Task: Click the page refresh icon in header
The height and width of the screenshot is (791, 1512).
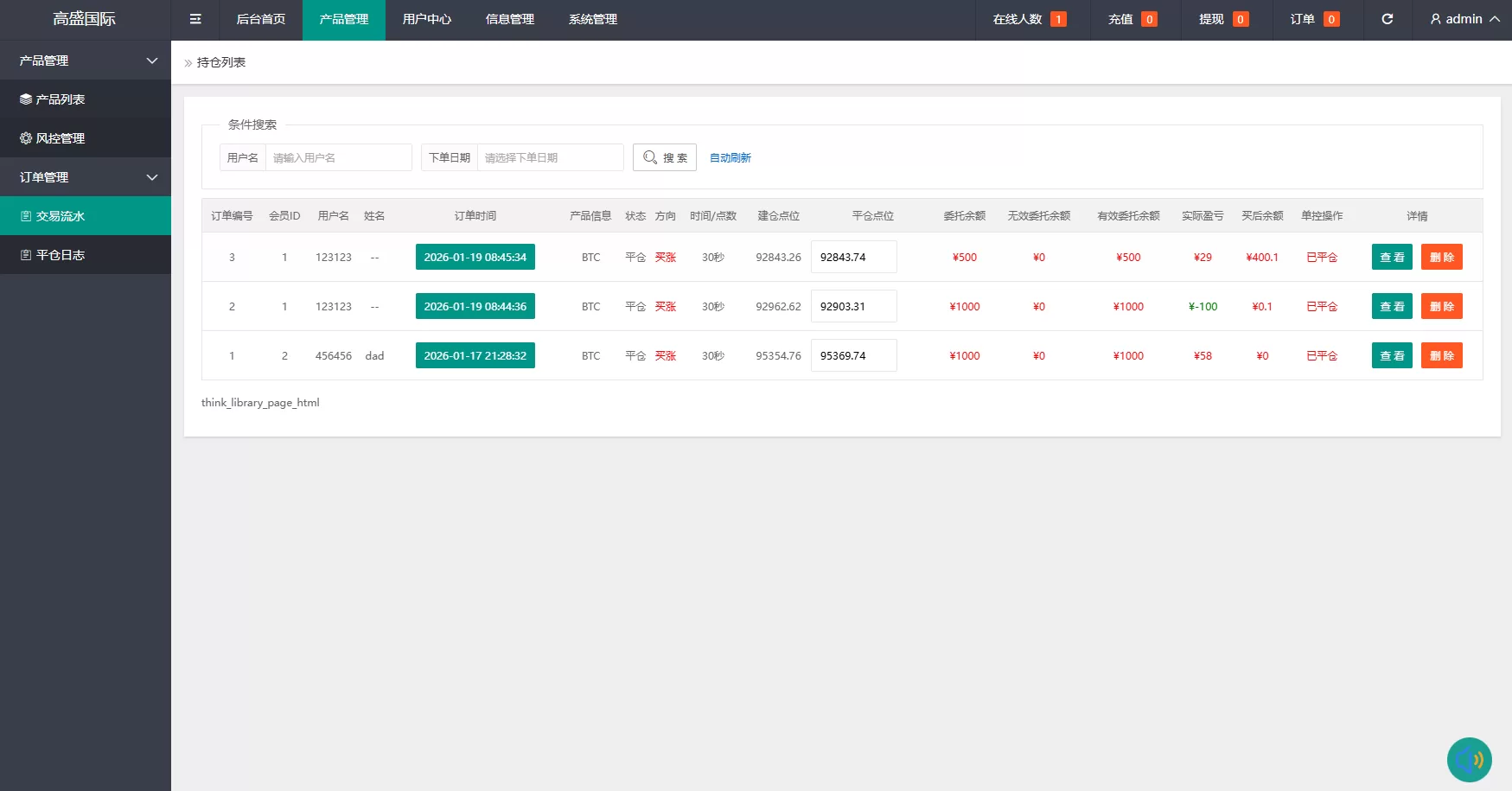Action: pyautogui.click(x=1387, y=19)
